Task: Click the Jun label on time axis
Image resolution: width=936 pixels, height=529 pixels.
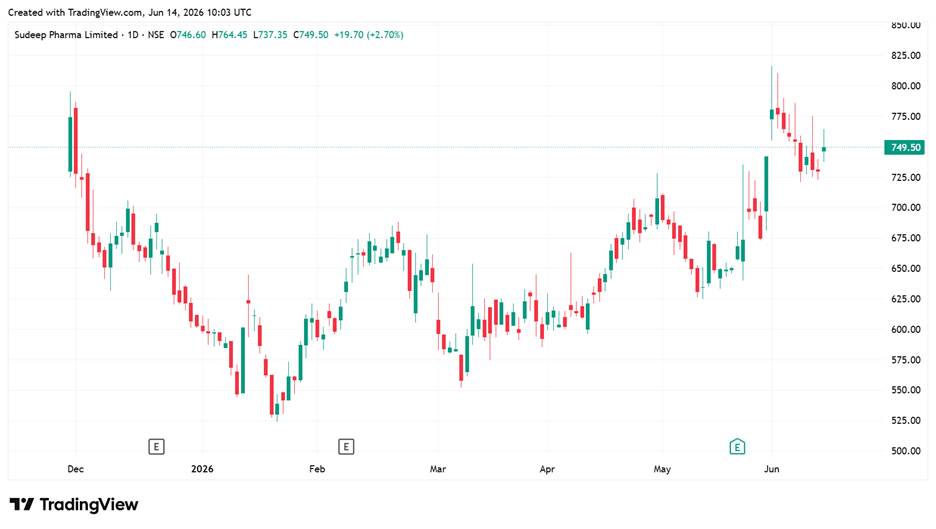Action: click(x=772, y=469)
